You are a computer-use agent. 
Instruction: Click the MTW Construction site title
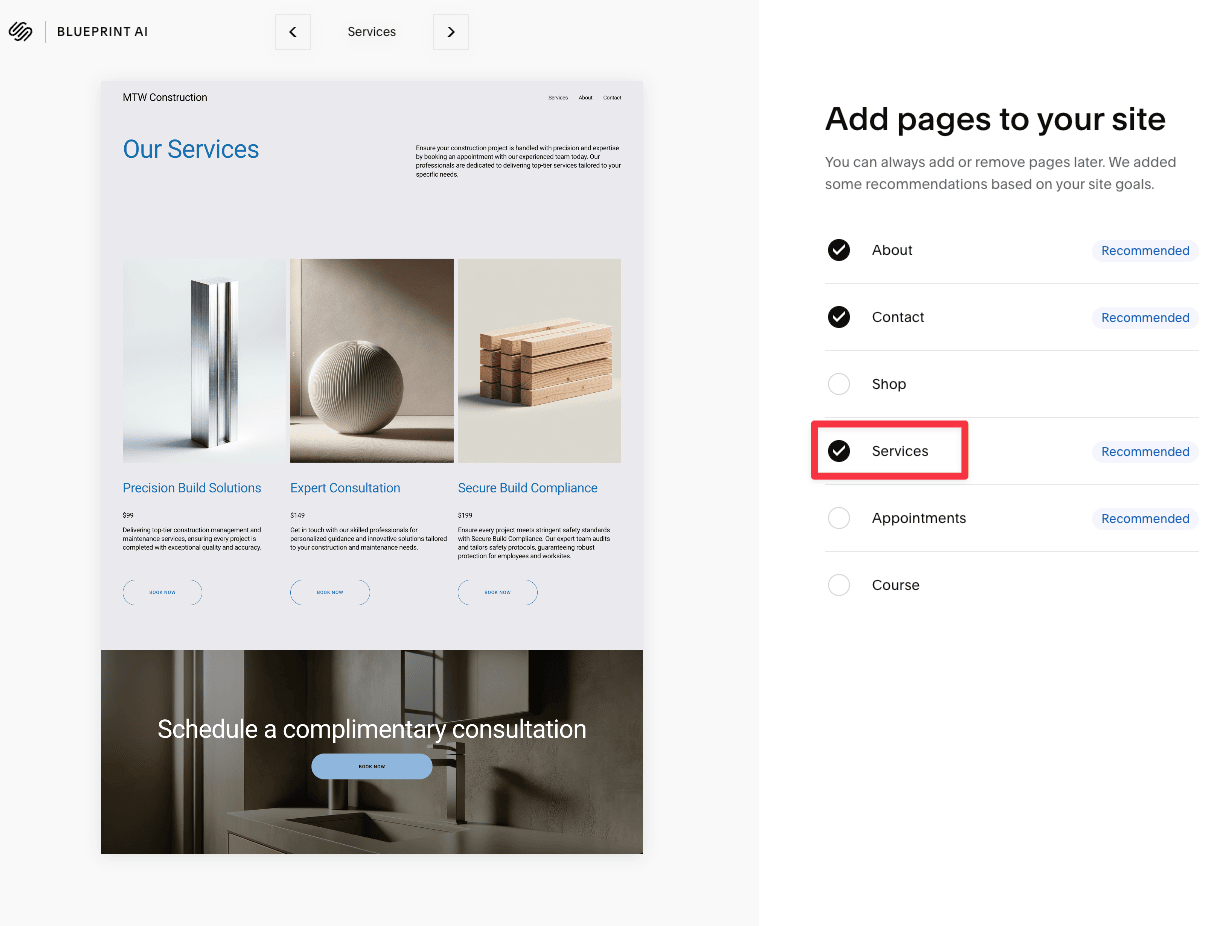165,97
